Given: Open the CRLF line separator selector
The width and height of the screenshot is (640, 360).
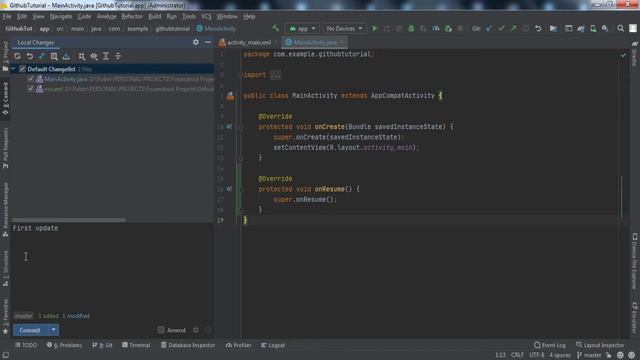Looking at the screenshot, I should point(517,355).
